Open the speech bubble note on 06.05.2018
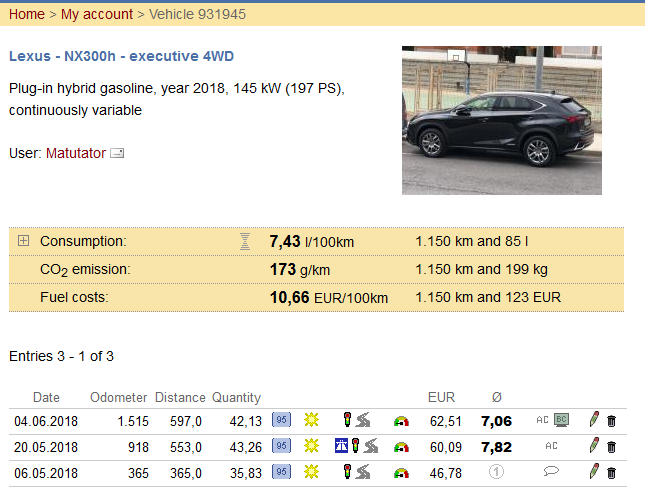Image resolution: width=645 pixels, height=498 pixels. pyautogui.click(x=551, y=471)
